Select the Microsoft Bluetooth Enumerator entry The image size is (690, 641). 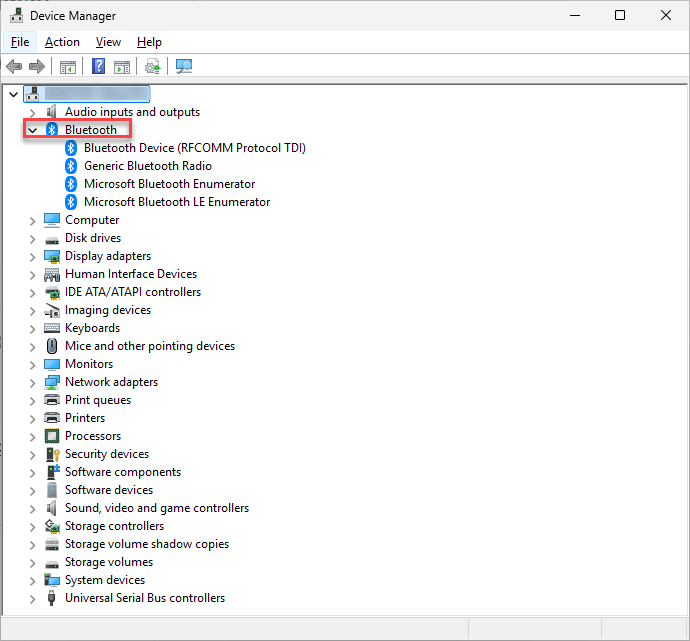click(x=169, y=184)
